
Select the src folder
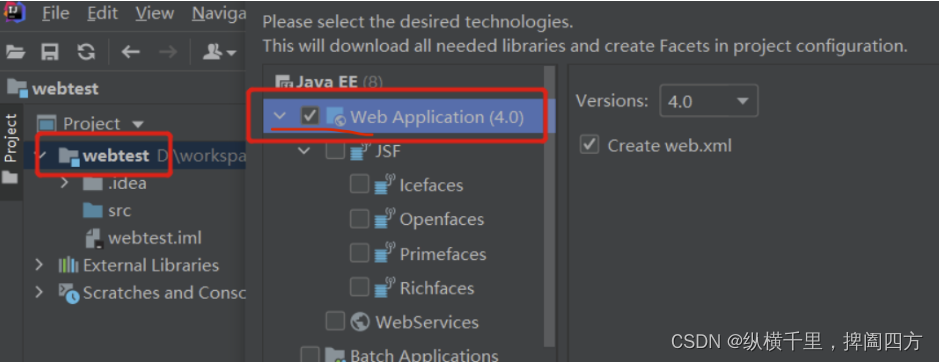pyautogui.click(x=119, y=211)
